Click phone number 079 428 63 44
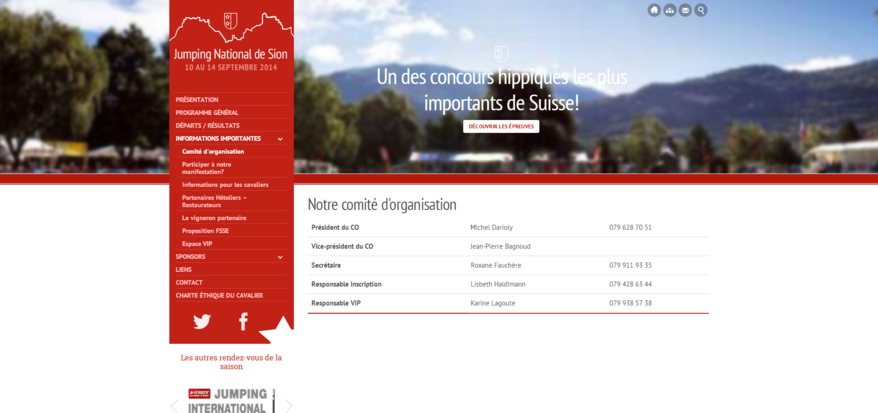 click(631, 284)
